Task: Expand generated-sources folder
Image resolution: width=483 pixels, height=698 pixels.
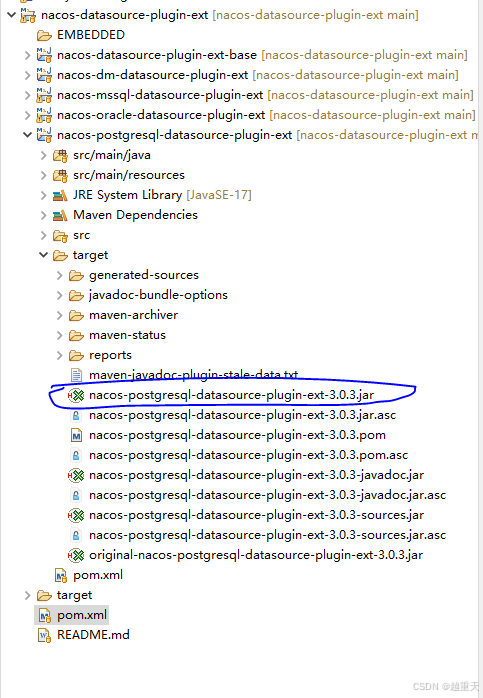Action: [x=60, y=276]
